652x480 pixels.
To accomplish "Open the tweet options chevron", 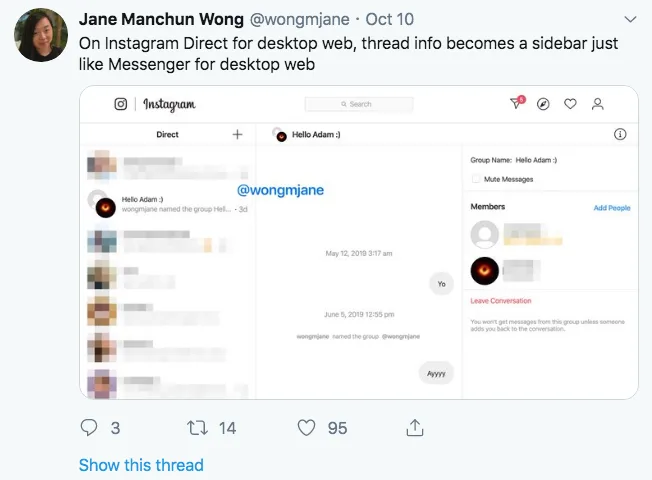I will tap(629, 19).
